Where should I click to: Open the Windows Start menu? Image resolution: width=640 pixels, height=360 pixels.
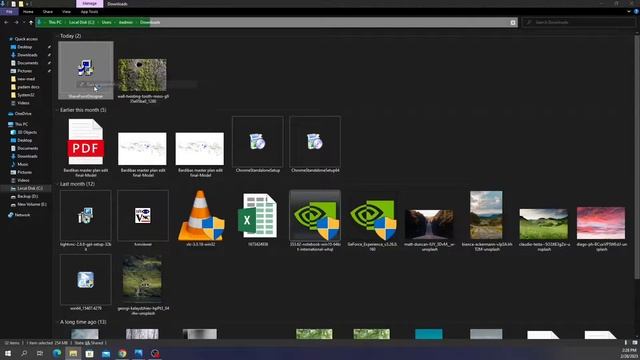point(8,353)
